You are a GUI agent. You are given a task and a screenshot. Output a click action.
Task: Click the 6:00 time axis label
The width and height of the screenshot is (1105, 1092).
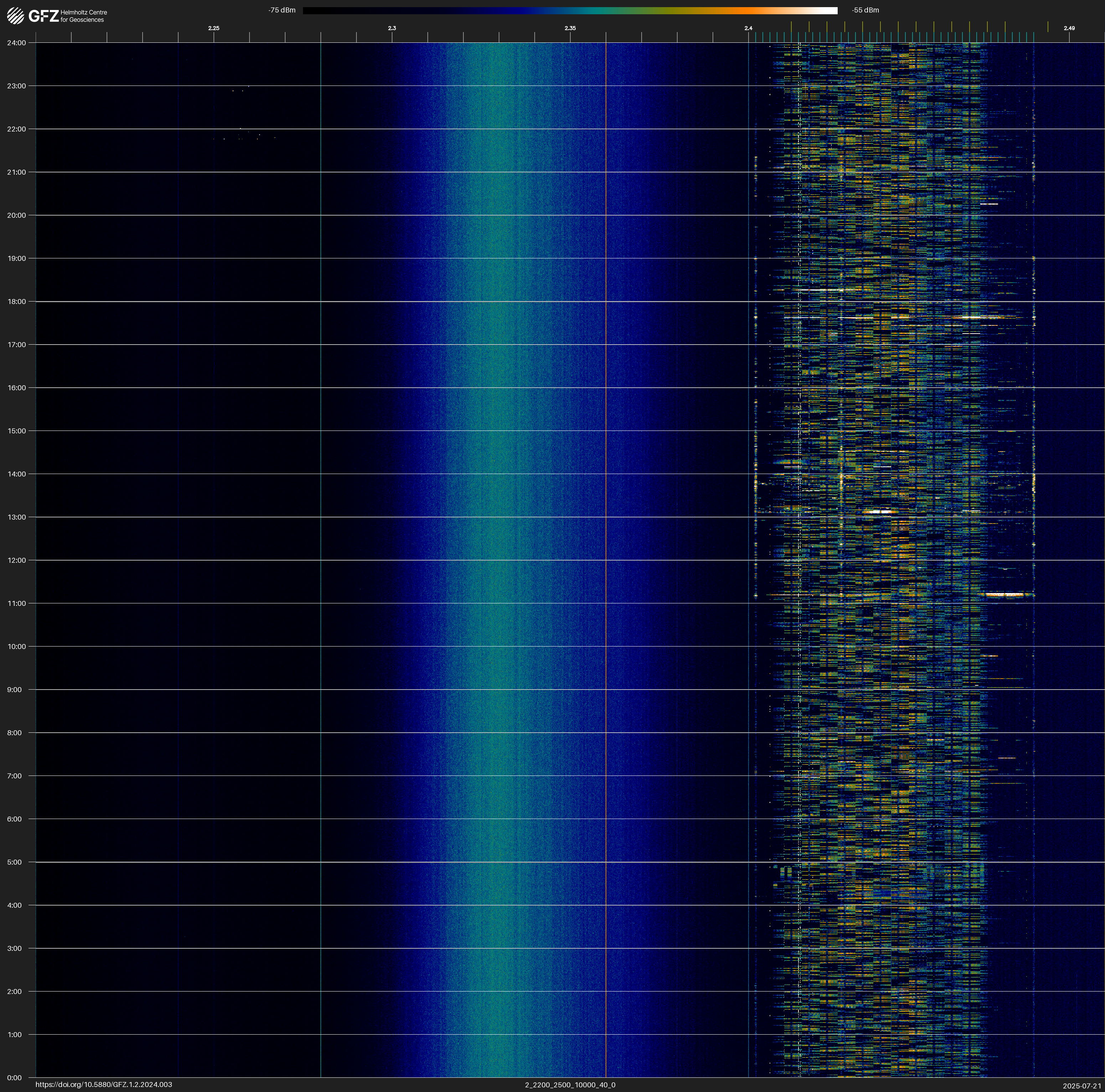tap(14, 819)
